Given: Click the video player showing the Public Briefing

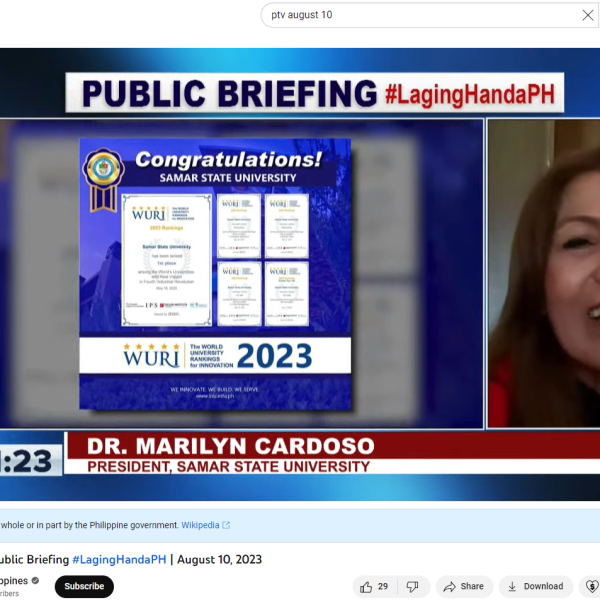Looking at the screenshot, I should [300, 274].
